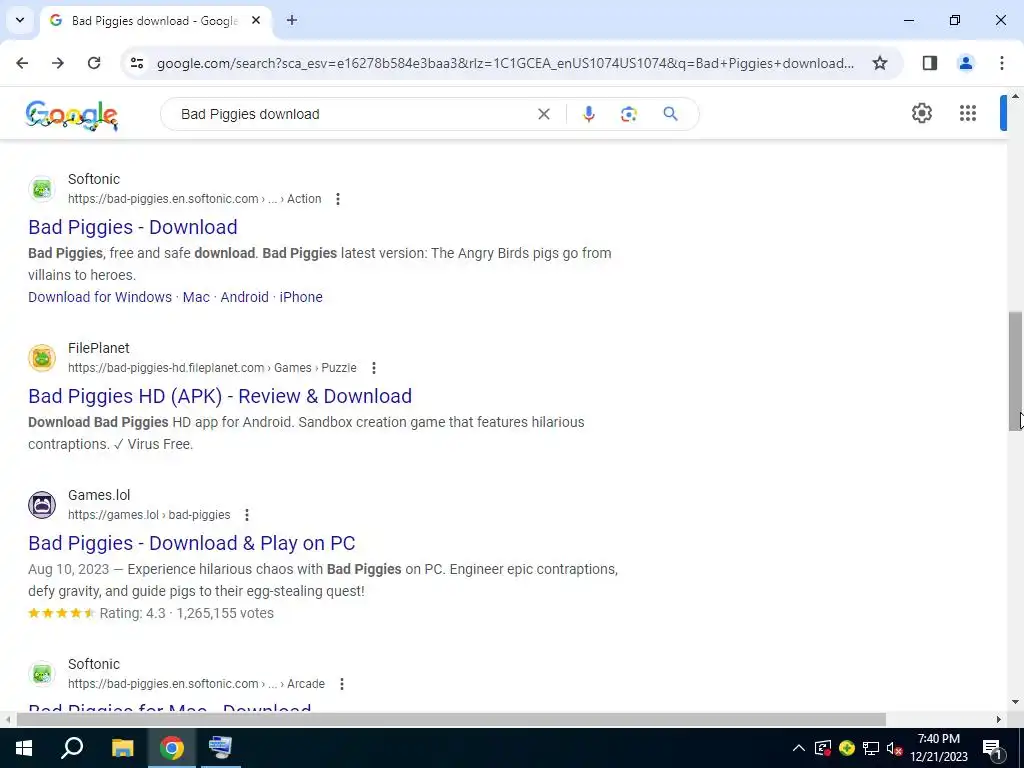Open the iPhone sublink under Softonic

pyautogui.click(x=301, y=297)
